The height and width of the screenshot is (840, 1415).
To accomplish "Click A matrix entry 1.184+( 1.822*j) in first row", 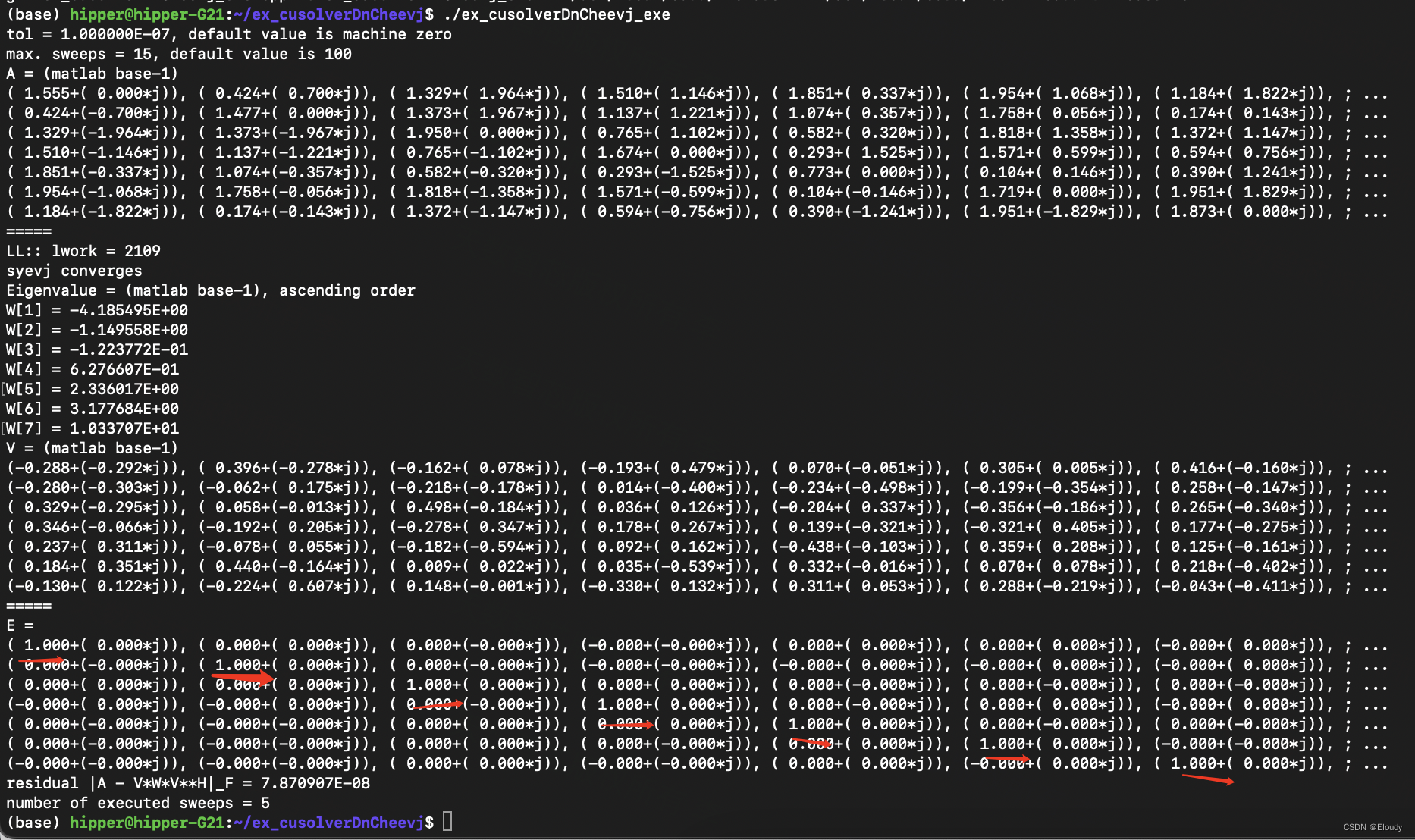I will (x=1244, y=93).
